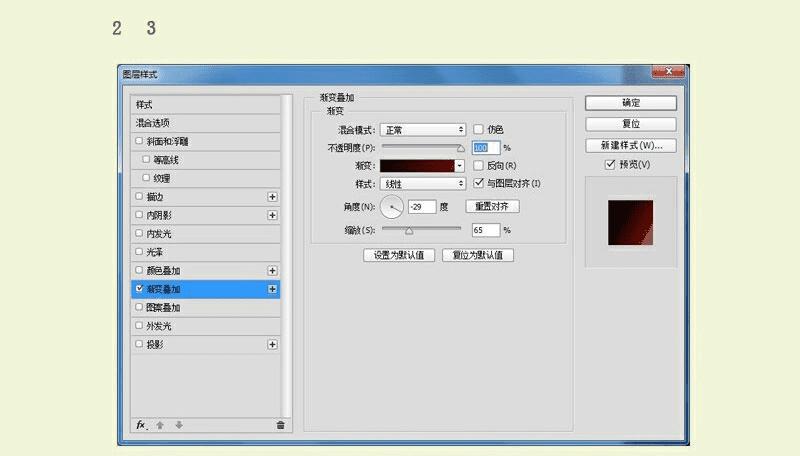Screen dimensions: 800x456
Task: Click the 重置对齐 button
Action: (492, 207)
